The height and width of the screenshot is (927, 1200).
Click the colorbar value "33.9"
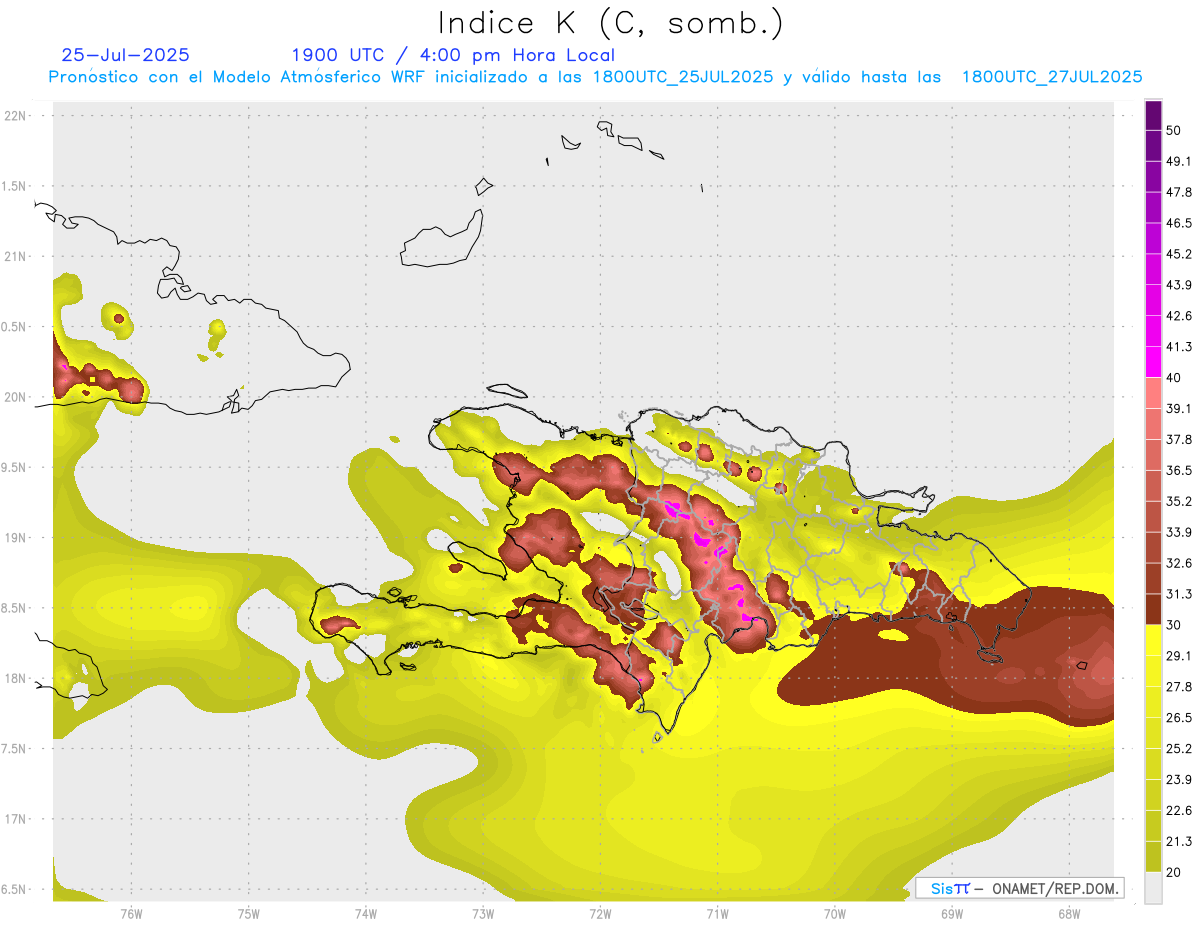pyautogui.click(x=1178, y=532)
